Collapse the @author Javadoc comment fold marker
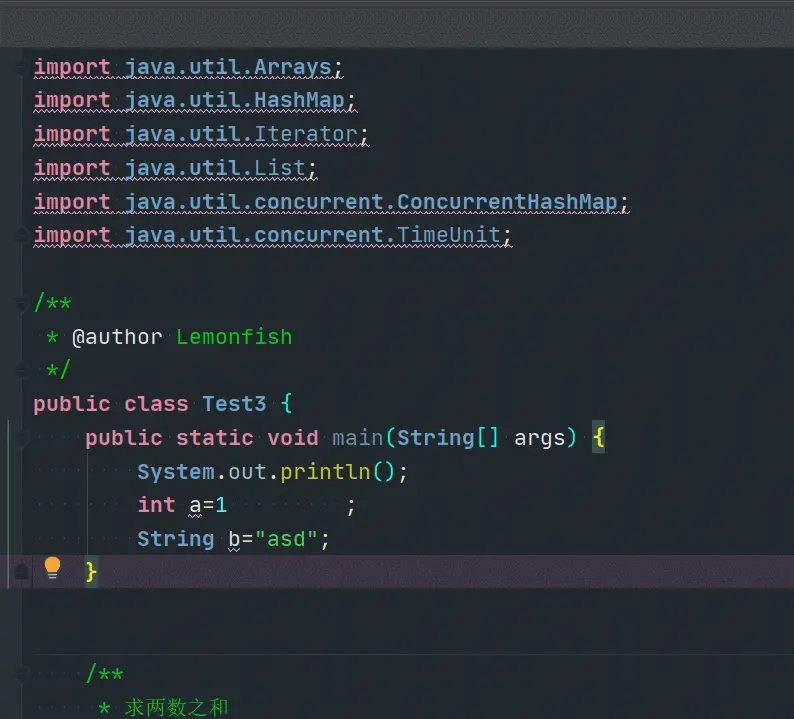The image size is (794, 719). [x=22, y=304]
